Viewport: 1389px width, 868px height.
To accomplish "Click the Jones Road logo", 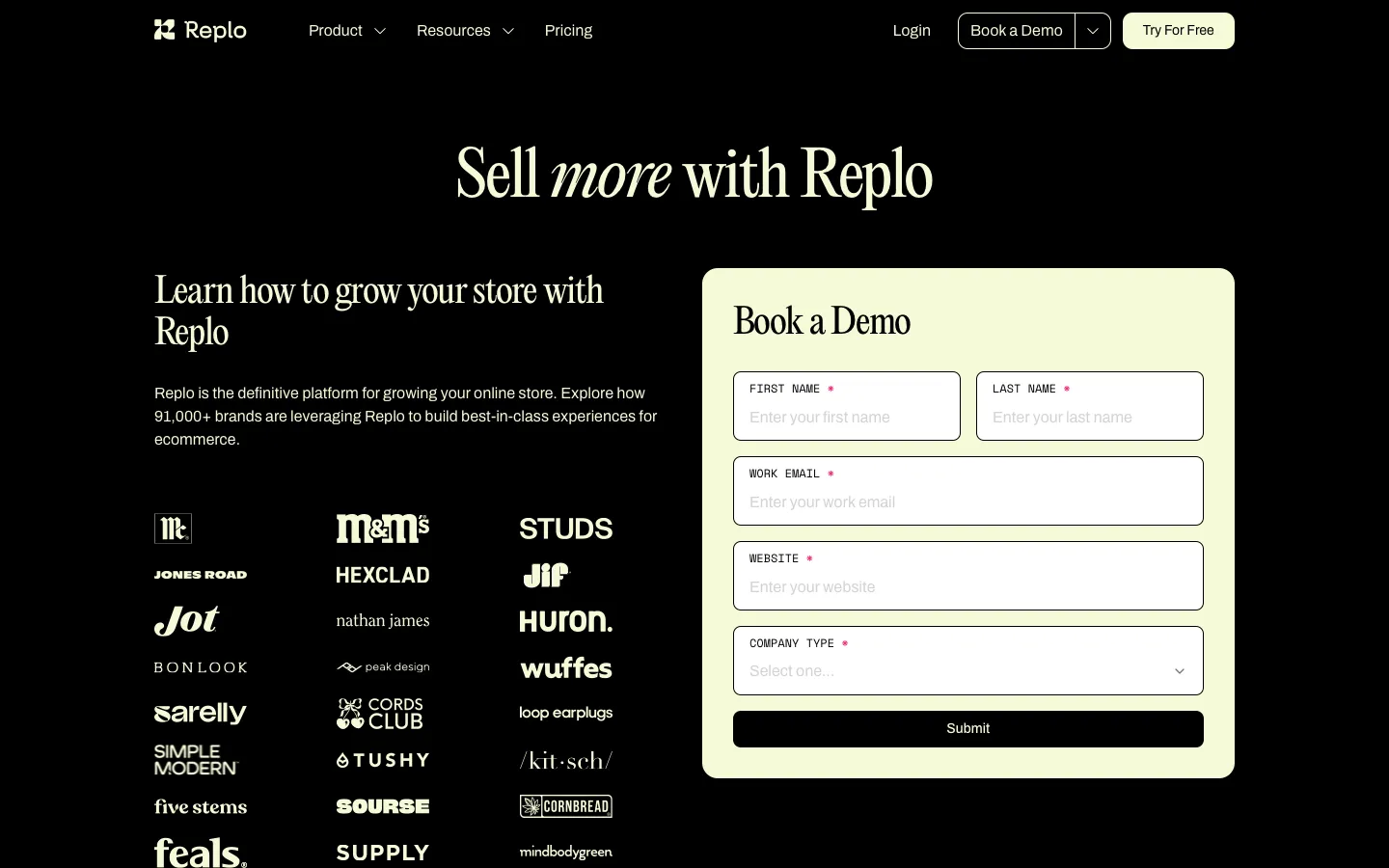I will [201, 575].
